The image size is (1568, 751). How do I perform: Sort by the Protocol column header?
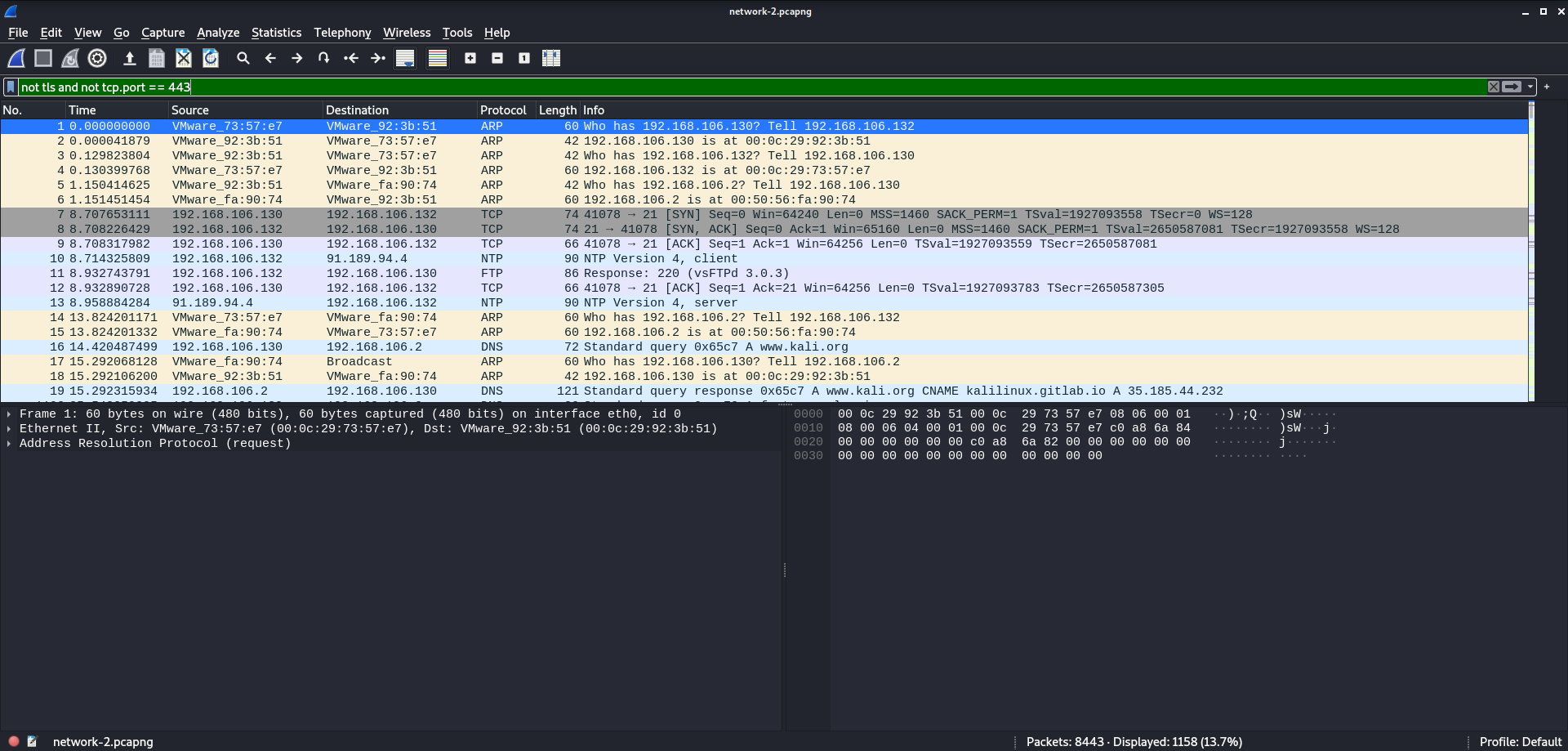tap(506, 110)
